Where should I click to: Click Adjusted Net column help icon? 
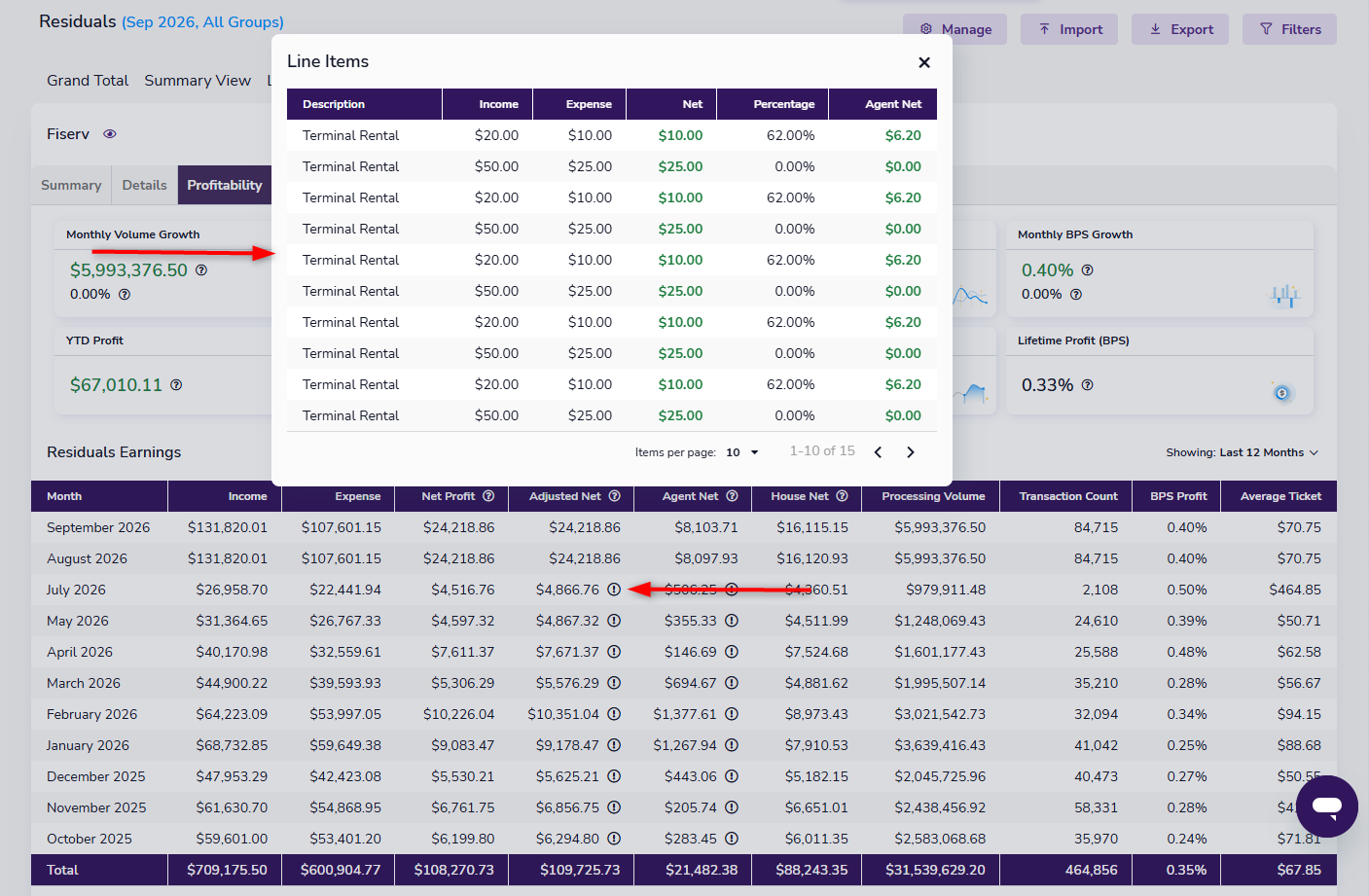[x=615, y=496]
